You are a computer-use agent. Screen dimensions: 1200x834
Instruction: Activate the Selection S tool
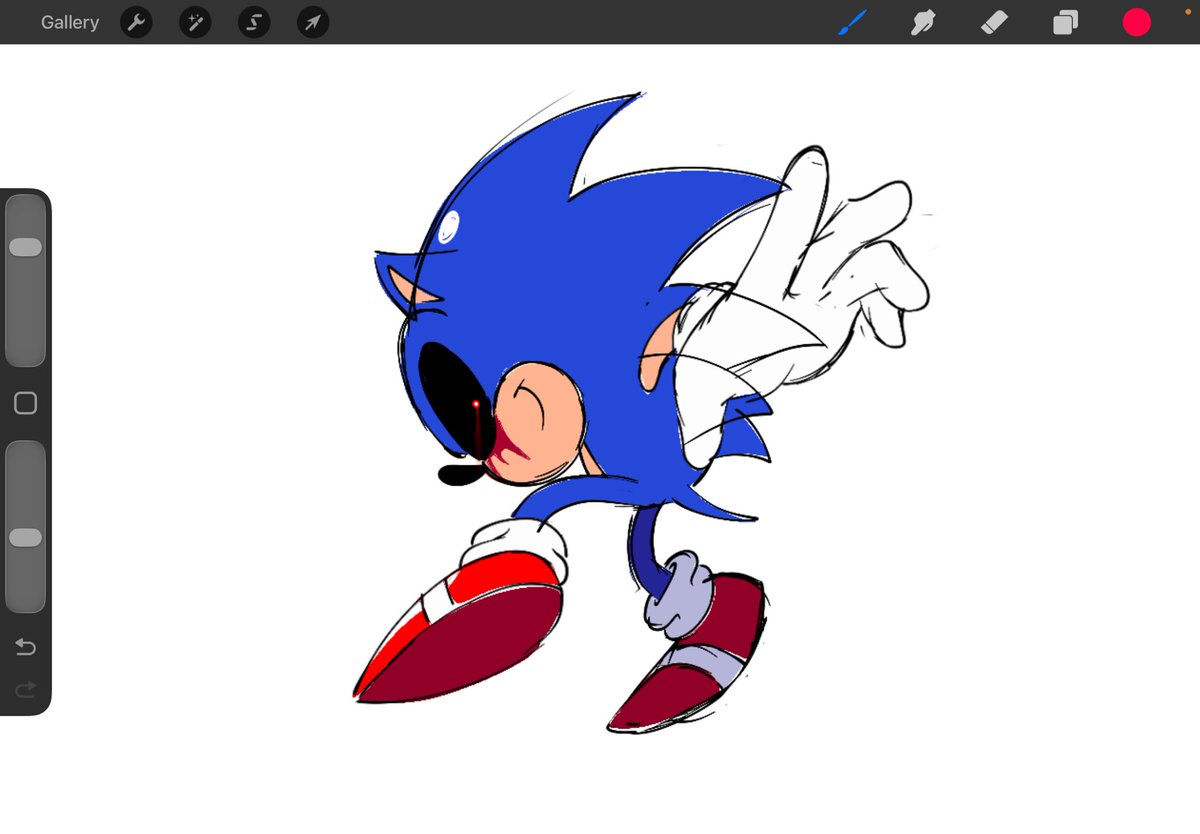(x=254, y=23)
